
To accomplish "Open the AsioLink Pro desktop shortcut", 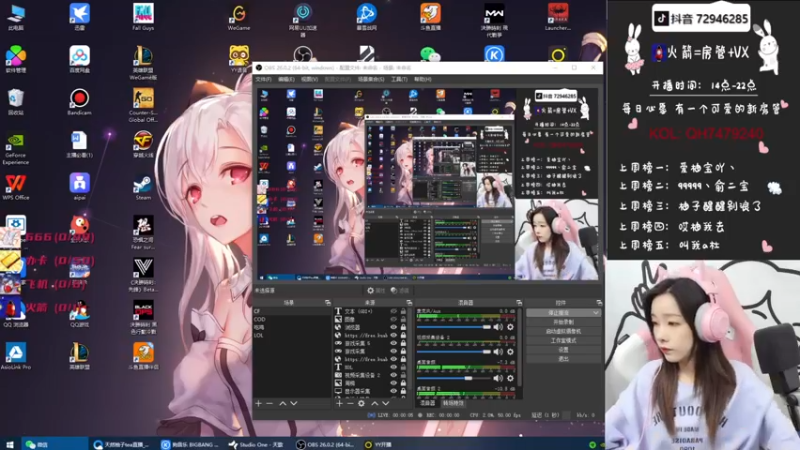I will [x=16, y=356].
